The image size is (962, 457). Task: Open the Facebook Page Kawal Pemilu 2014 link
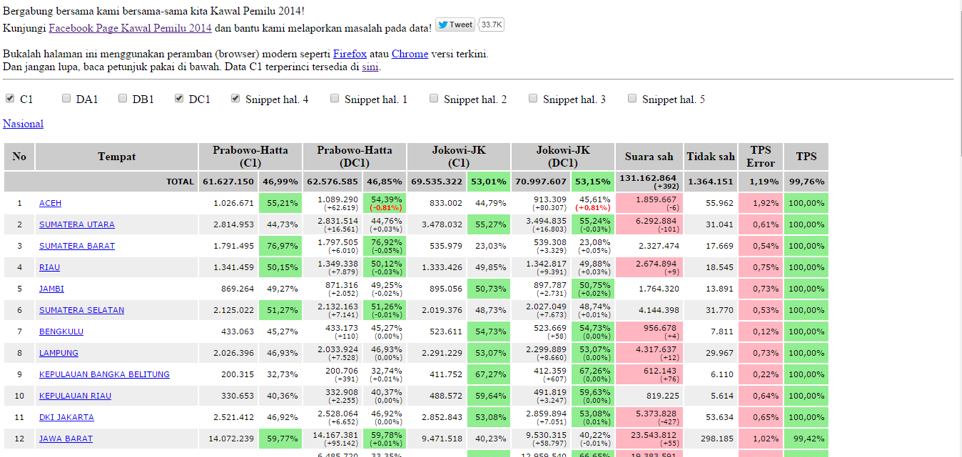130,27
